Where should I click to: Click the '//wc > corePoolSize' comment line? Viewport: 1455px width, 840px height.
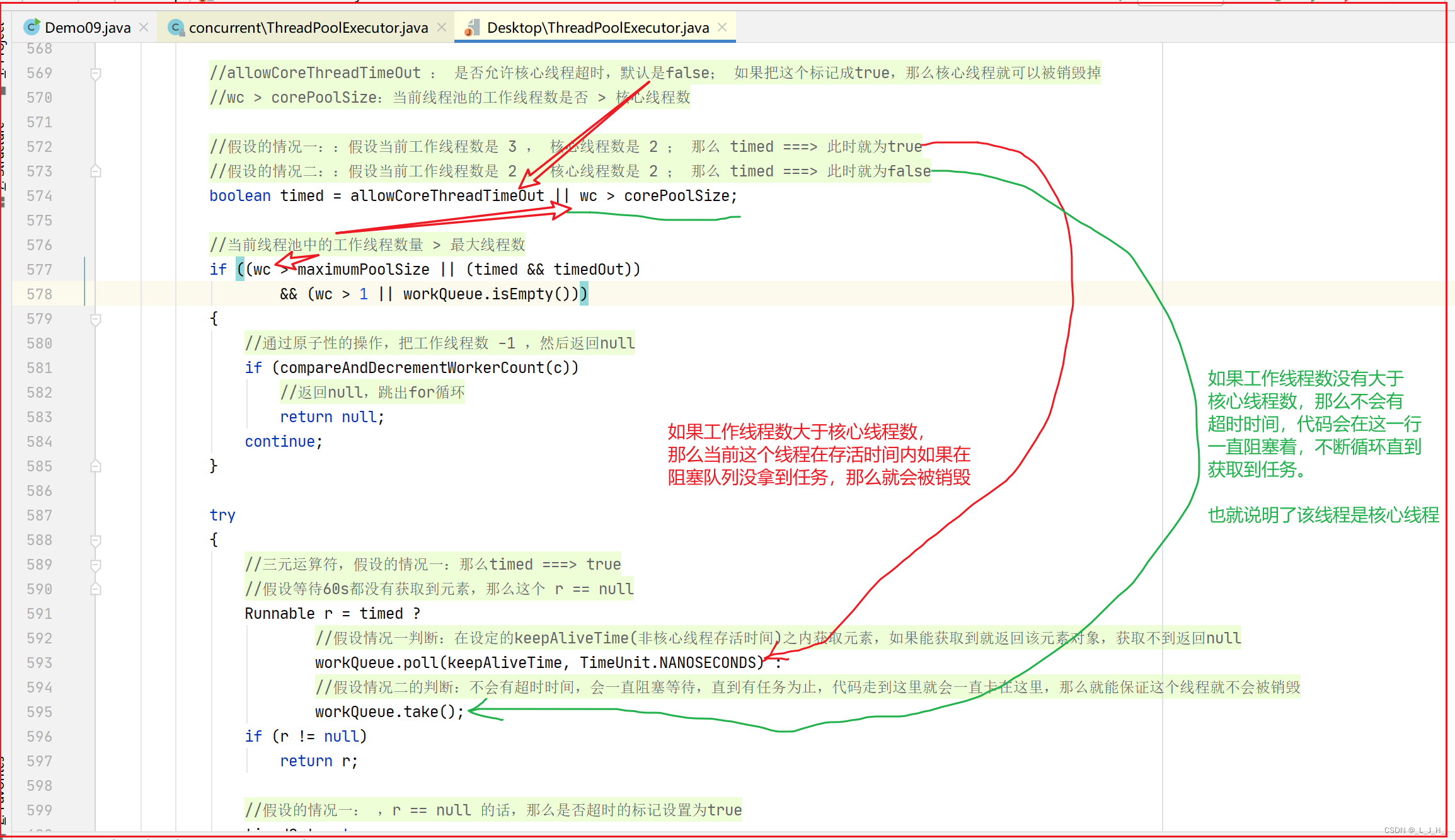coord(450,98)
